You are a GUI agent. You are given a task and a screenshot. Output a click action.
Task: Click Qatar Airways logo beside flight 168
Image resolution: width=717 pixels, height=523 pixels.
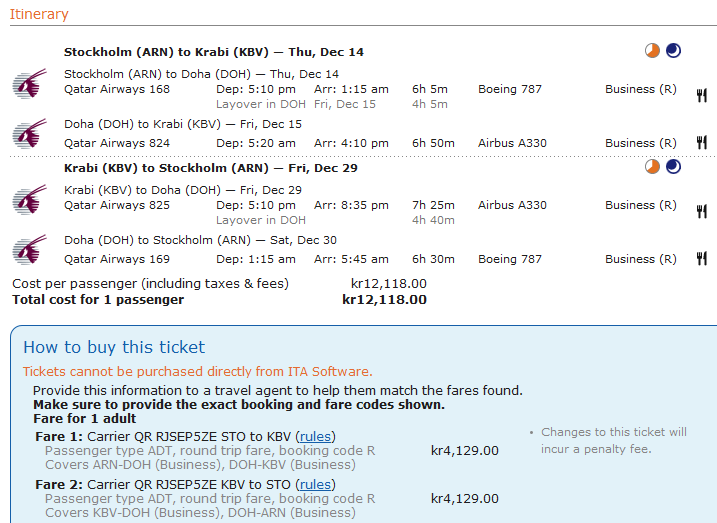pos(30,84)
